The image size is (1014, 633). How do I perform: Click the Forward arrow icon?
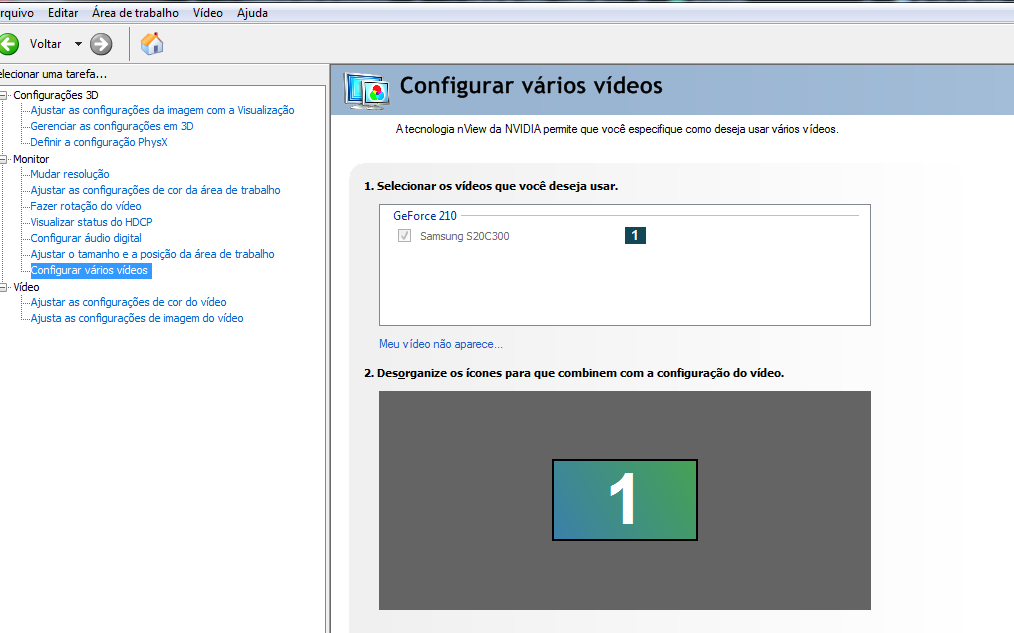[101, 44]
